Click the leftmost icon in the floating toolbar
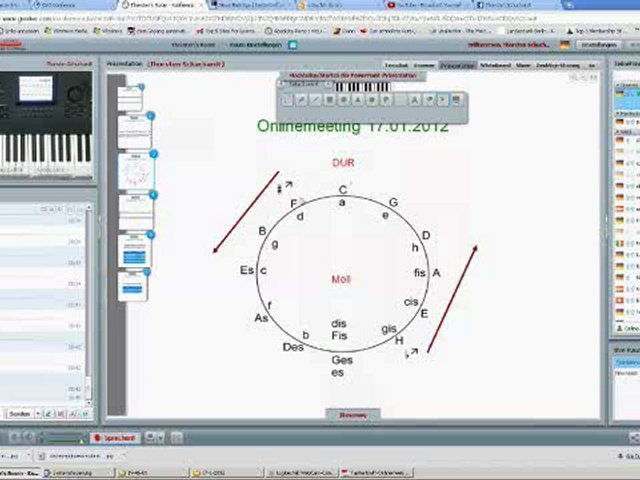 point(288,100)
